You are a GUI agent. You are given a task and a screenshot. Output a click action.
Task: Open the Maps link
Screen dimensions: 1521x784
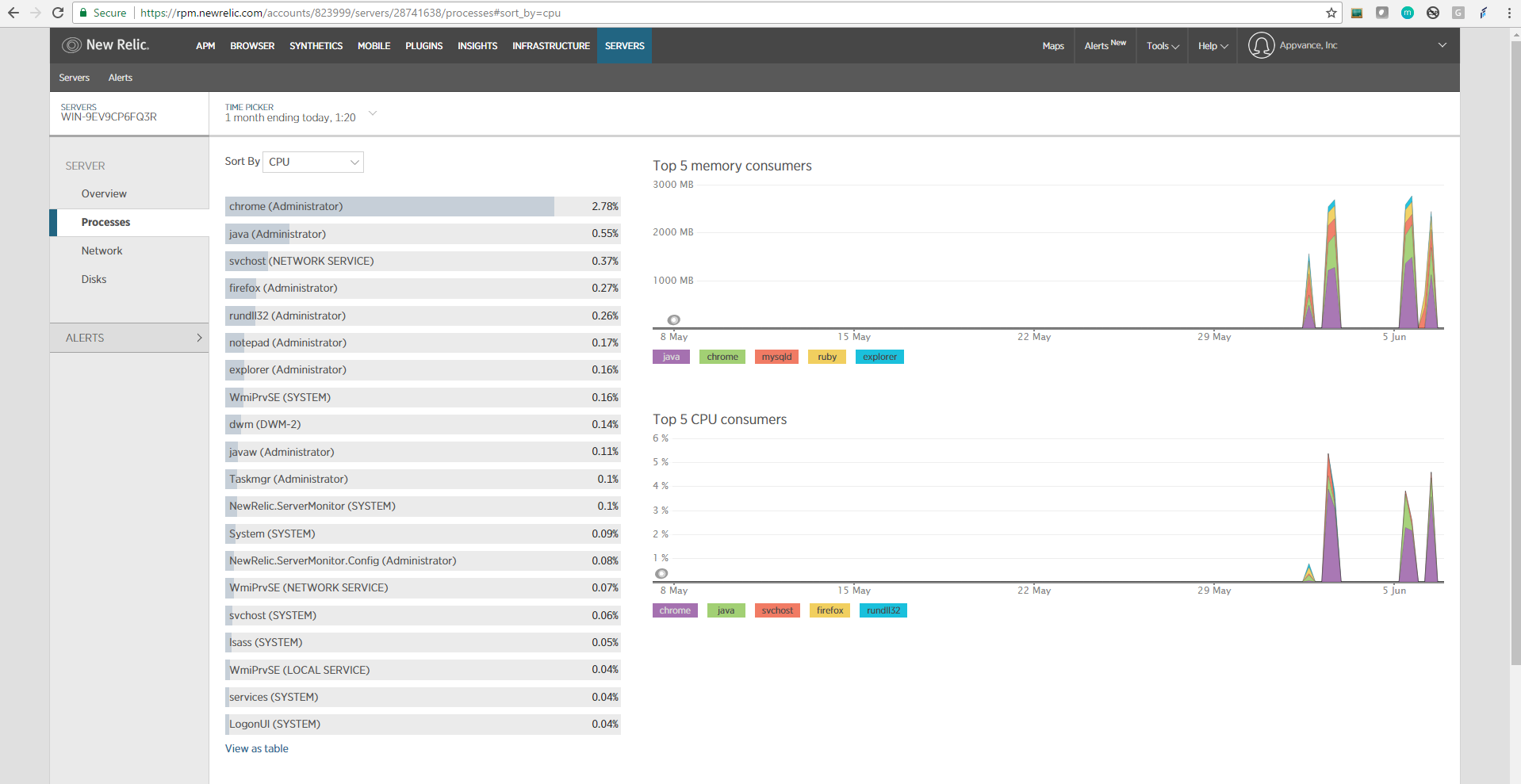tap(1053, 46)
